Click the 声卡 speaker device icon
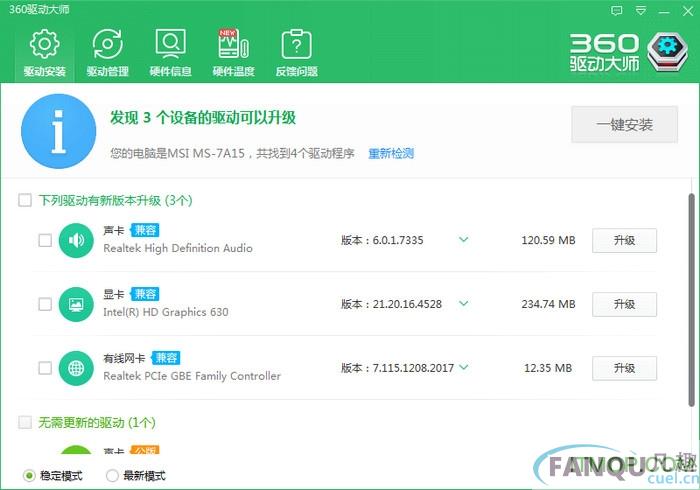This screenshot has height=490, width=700. (x=75, y=241)
